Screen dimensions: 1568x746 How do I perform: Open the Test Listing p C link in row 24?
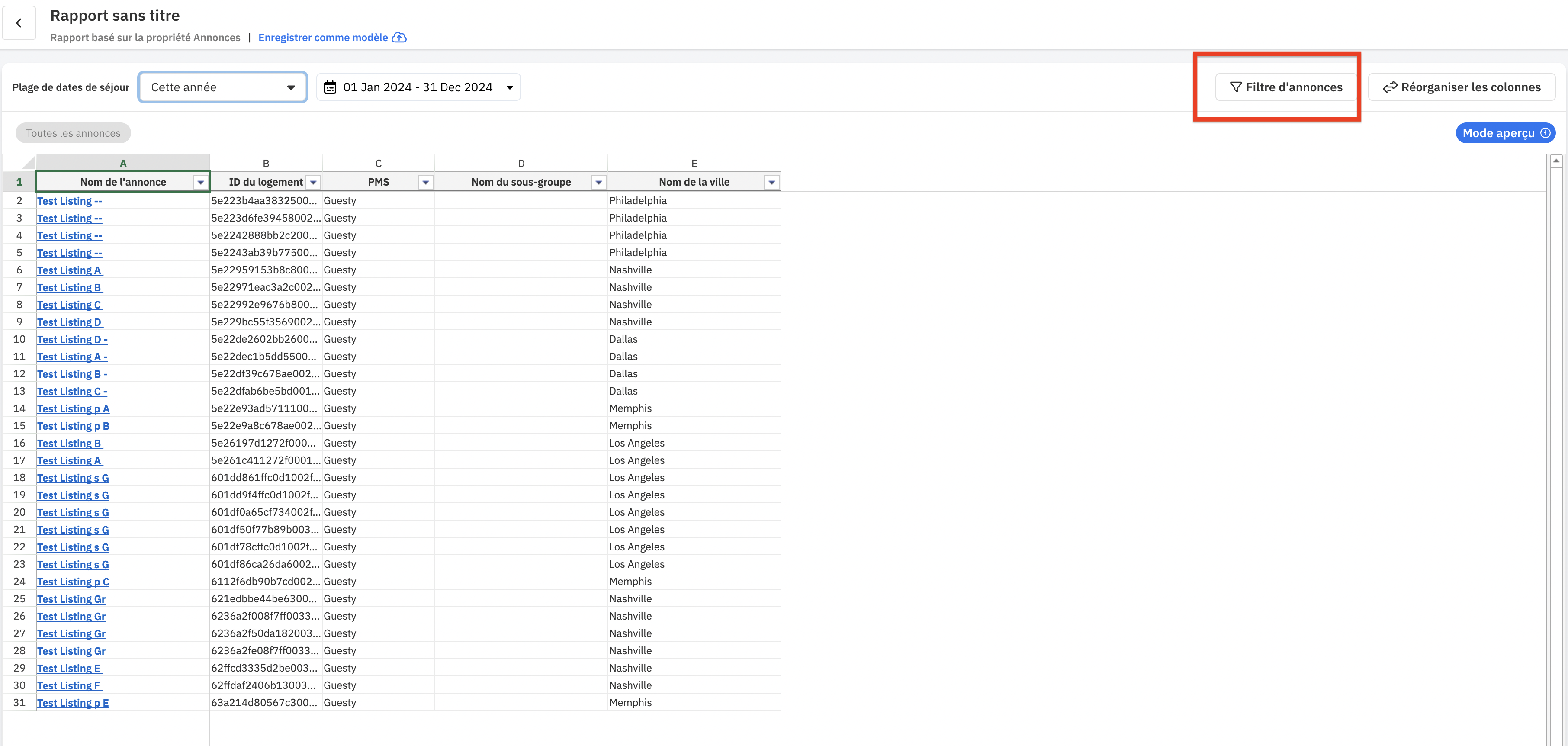coord(74,582)
